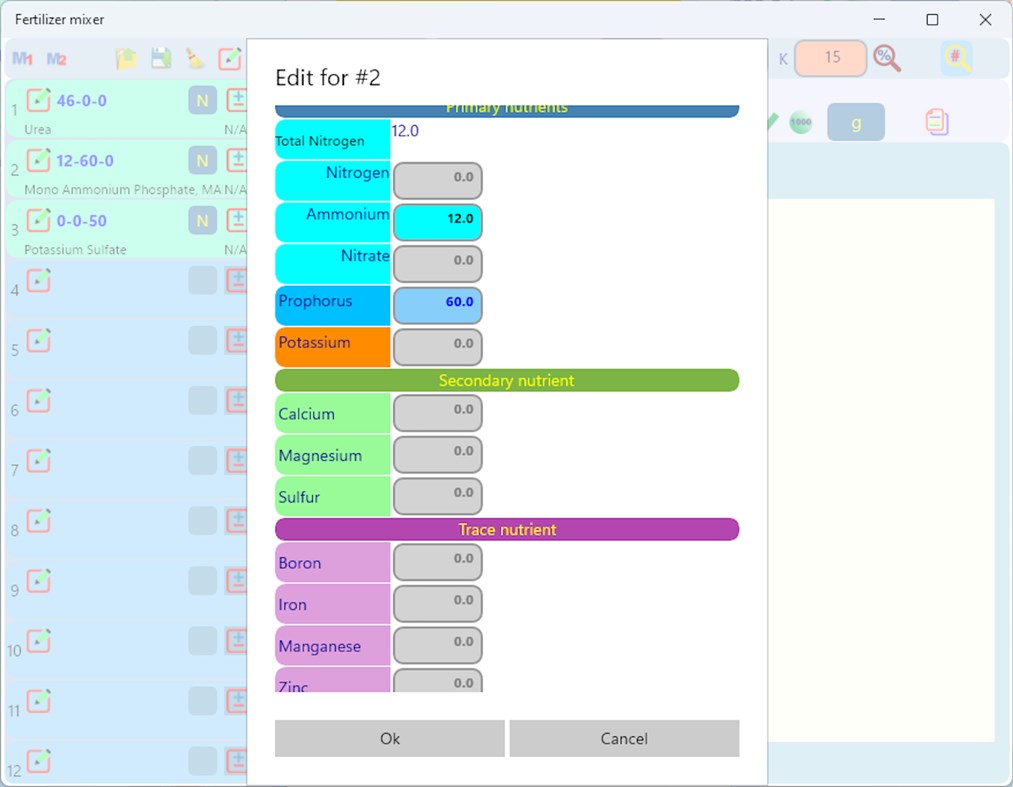Click the plus-minus stepper on the 12-60-0 row
Screen dimensions: 1013x787
tap(237, 160)
